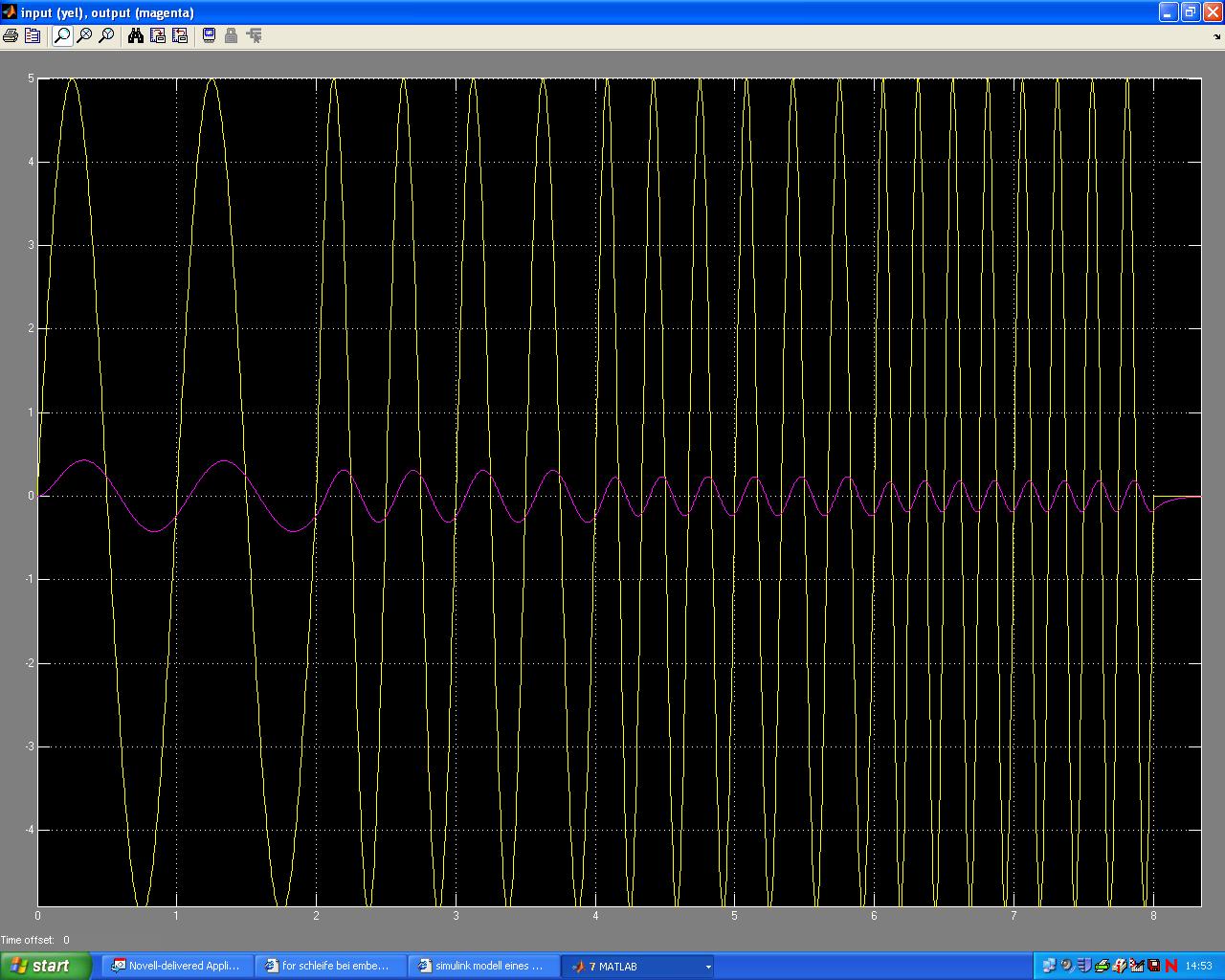
Task: Switch to Novell-delivered Applications taskbar window
Action: coord(177,966)
